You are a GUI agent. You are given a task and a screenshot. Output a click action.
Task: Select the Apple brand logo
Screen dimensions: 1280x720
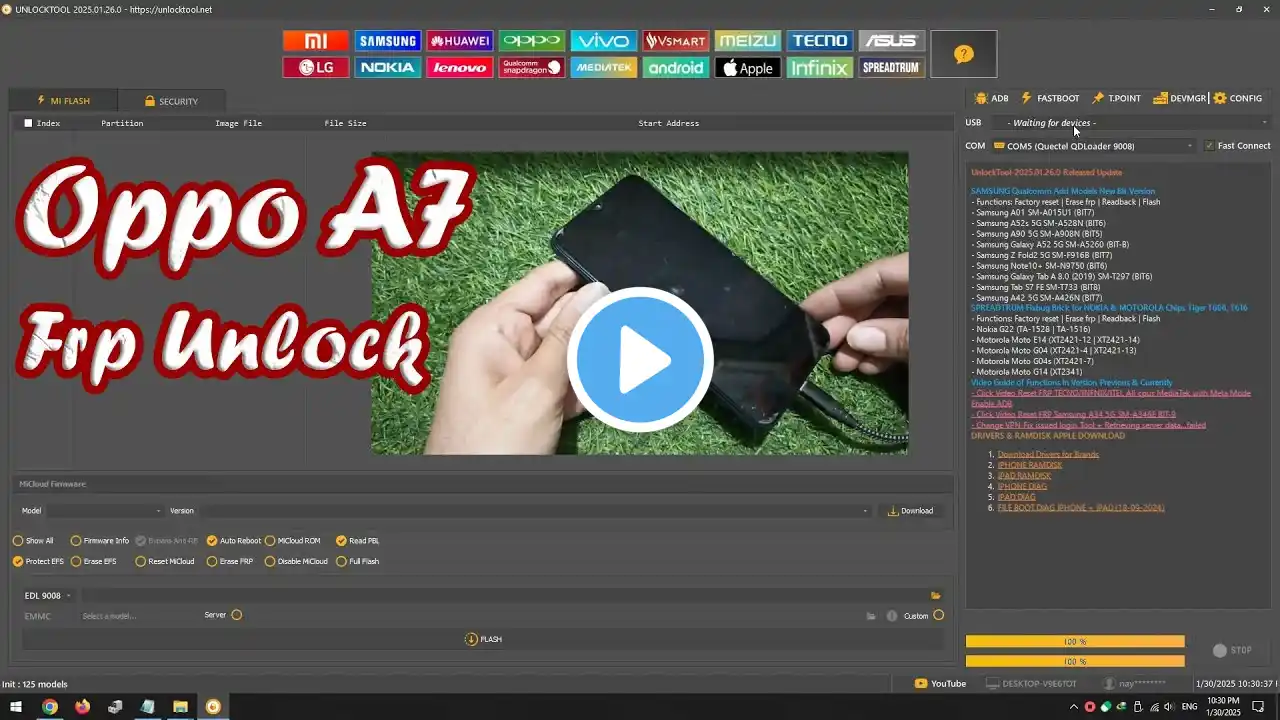tap(748, 68)
